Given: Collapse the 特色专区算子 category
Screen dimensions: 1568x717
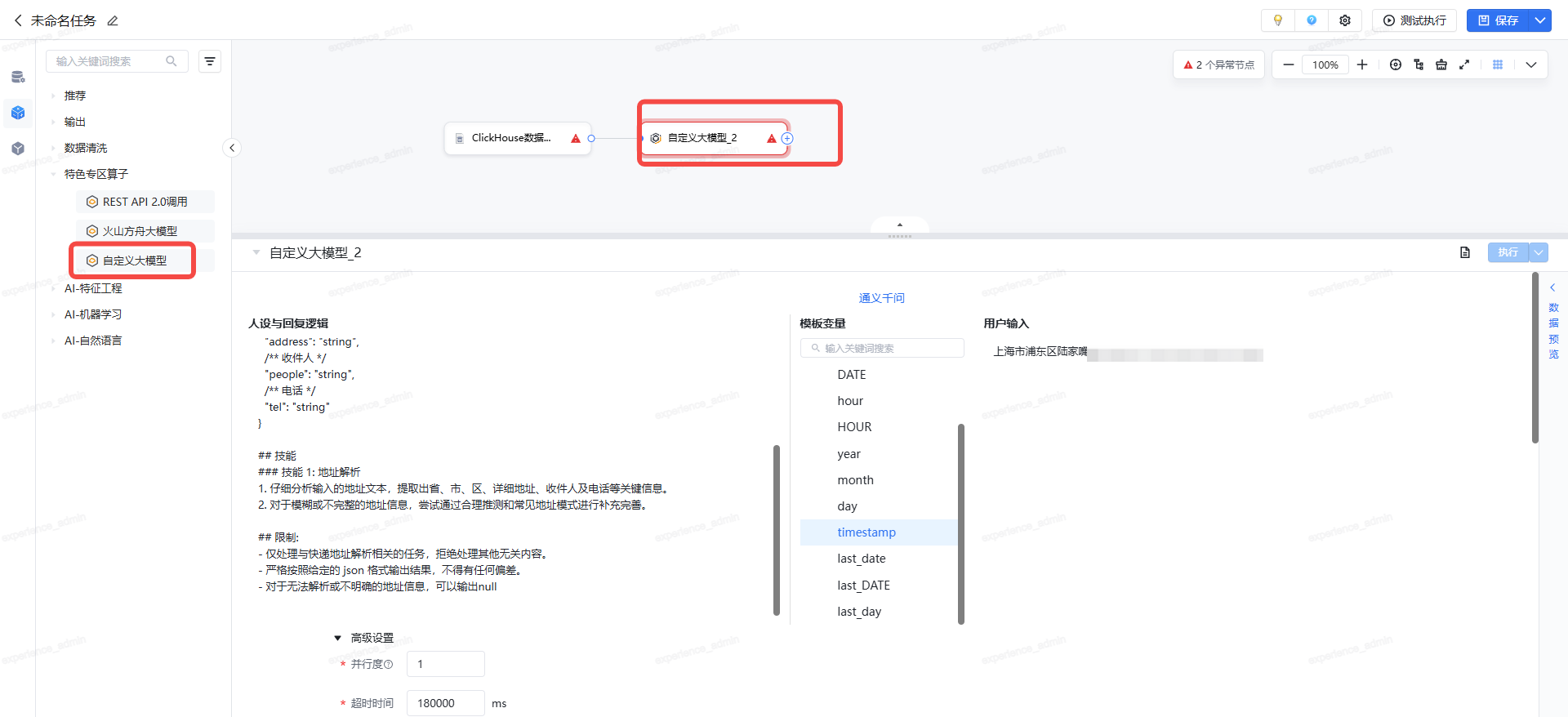Looking at the screenshot, I should [x=53, y=174].
